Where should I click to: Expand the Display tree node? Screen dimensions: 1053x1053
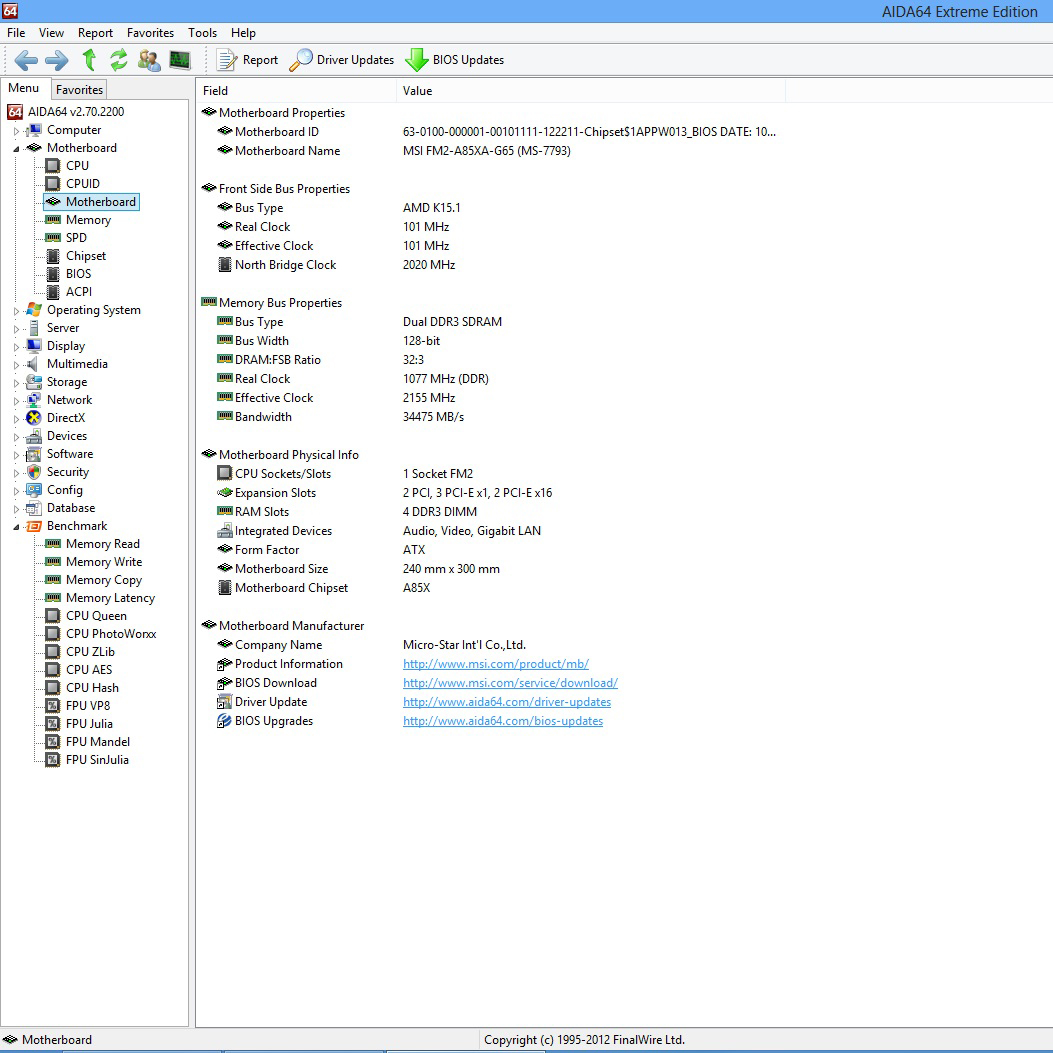pyautogui.click(x=17, y=347)
